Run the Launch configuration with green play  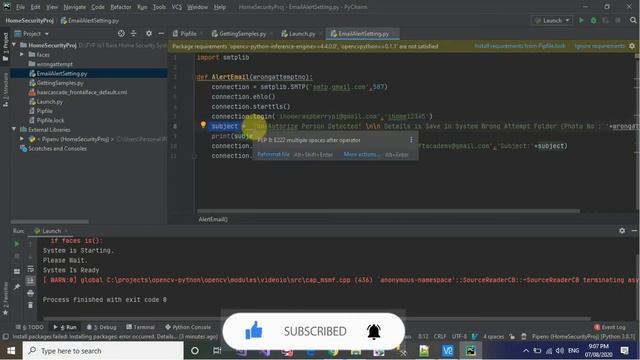point(581,20)
